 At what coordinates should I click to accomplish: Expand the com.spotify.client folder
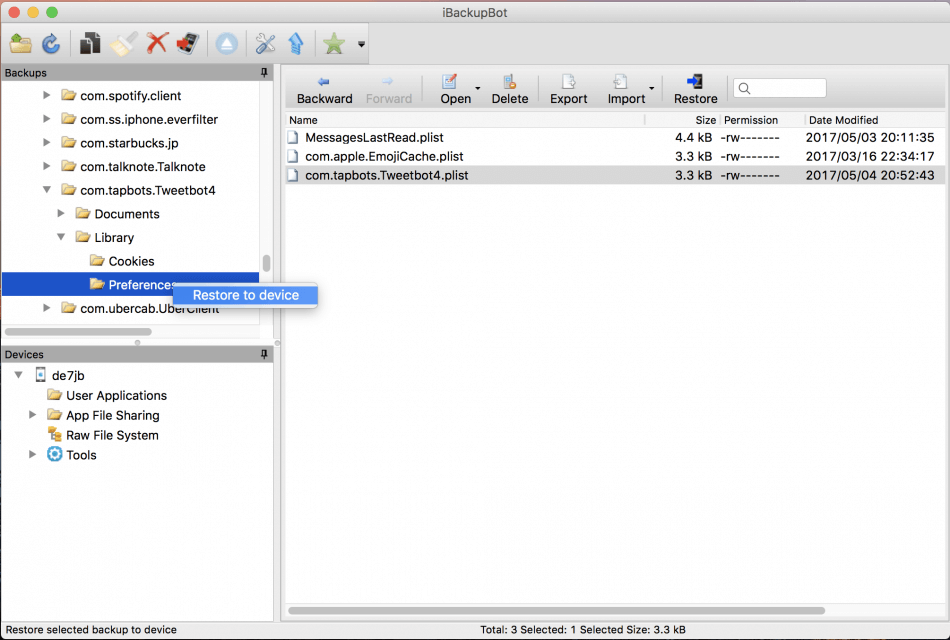tap(47, 95)
